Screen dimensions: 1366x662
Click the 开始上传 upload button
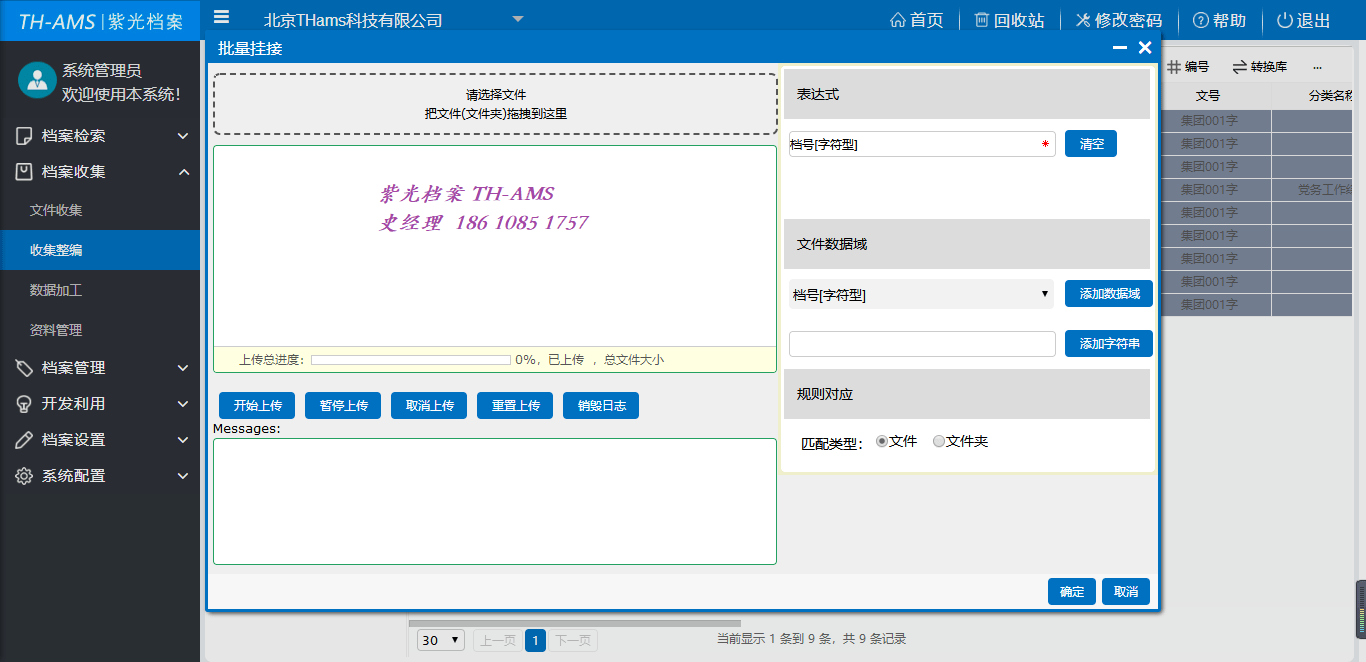(x=255, y=405)
